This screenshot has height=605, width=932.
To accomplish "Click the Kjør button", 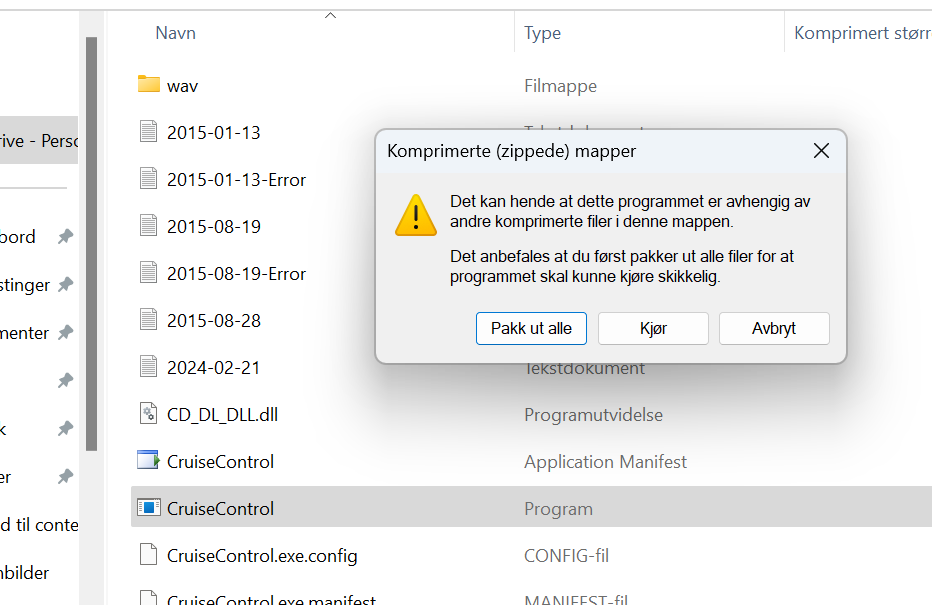I will 653,329.
